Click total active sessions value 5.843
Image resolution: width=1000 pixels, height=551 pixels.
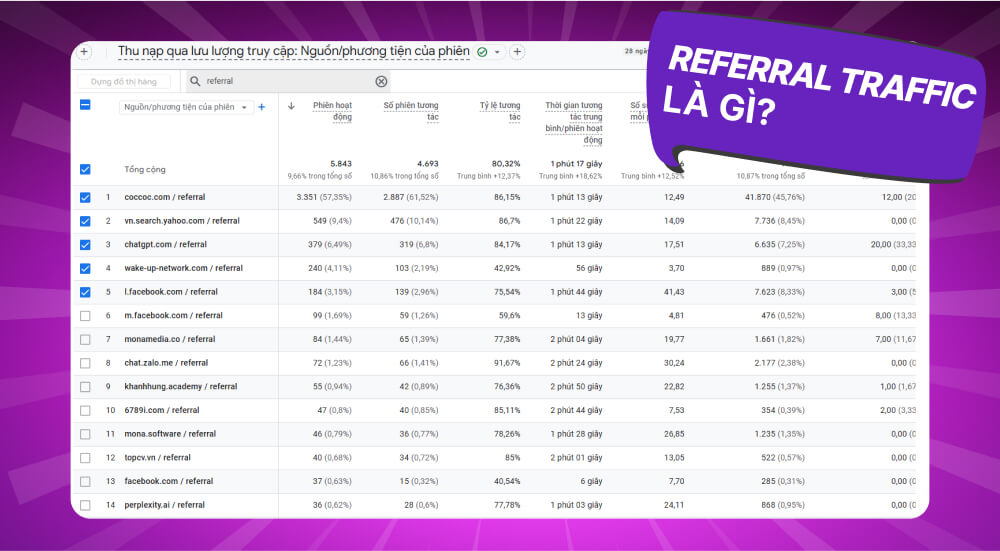tap(341, 164)
